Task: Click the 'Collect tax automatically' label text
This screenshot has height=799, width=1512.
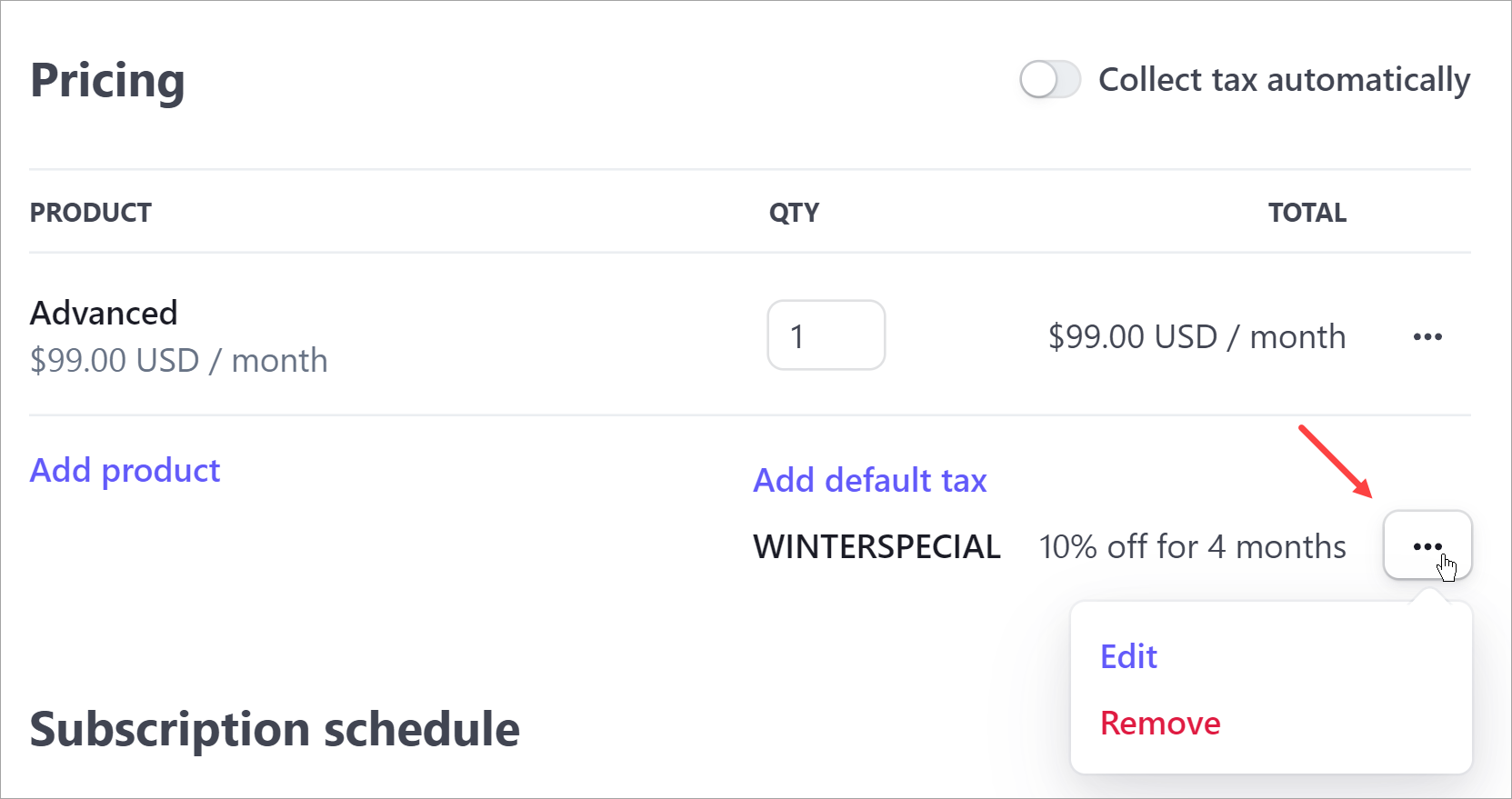Action: [1284, 80]
